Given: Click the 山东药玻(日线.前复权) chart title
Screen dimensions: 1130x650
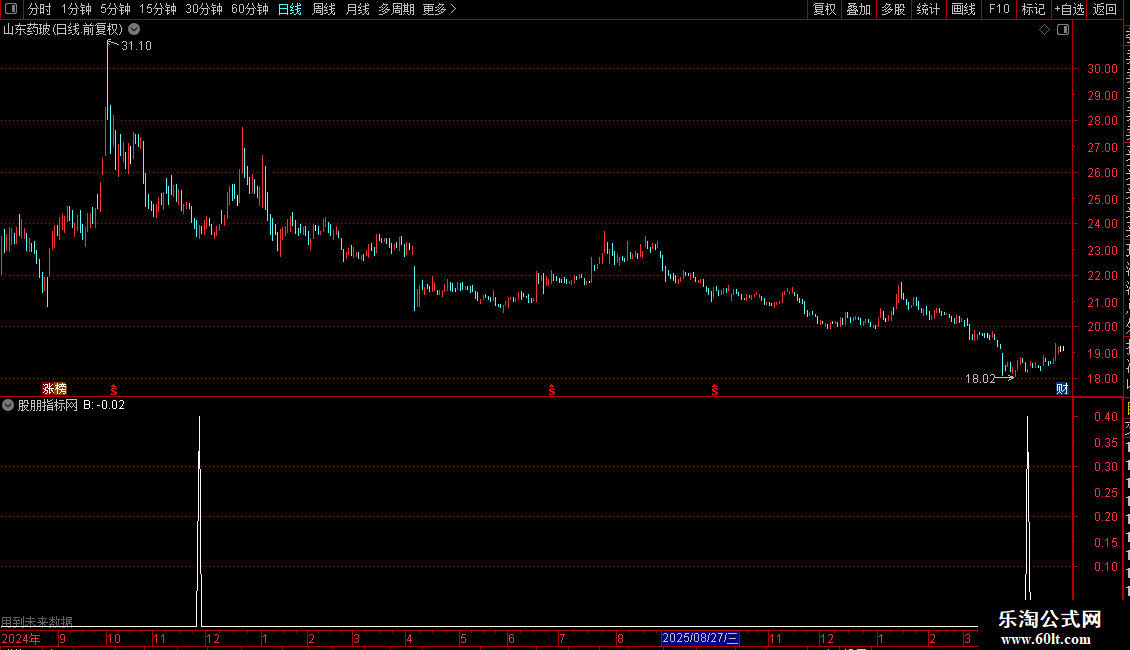Looking at the screenshot, I should pyautogui.click(x=63, y=30).
